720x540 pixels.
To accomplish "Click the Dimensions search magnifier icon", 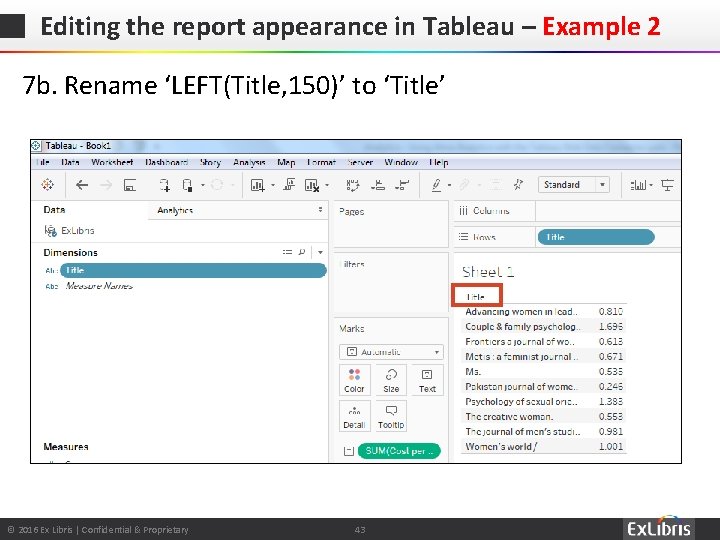I will [x=301, y=252].
